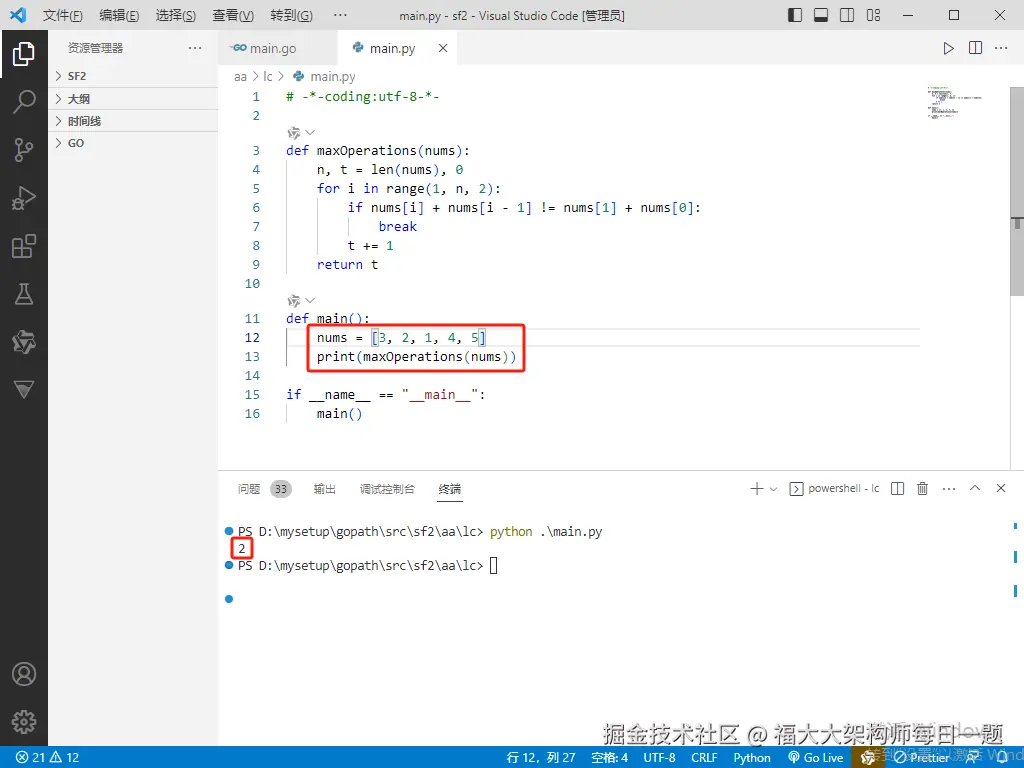Switch to 问题 problems tab
The height and width of the screenshot is (768, 1024).
tap(264, 488)
